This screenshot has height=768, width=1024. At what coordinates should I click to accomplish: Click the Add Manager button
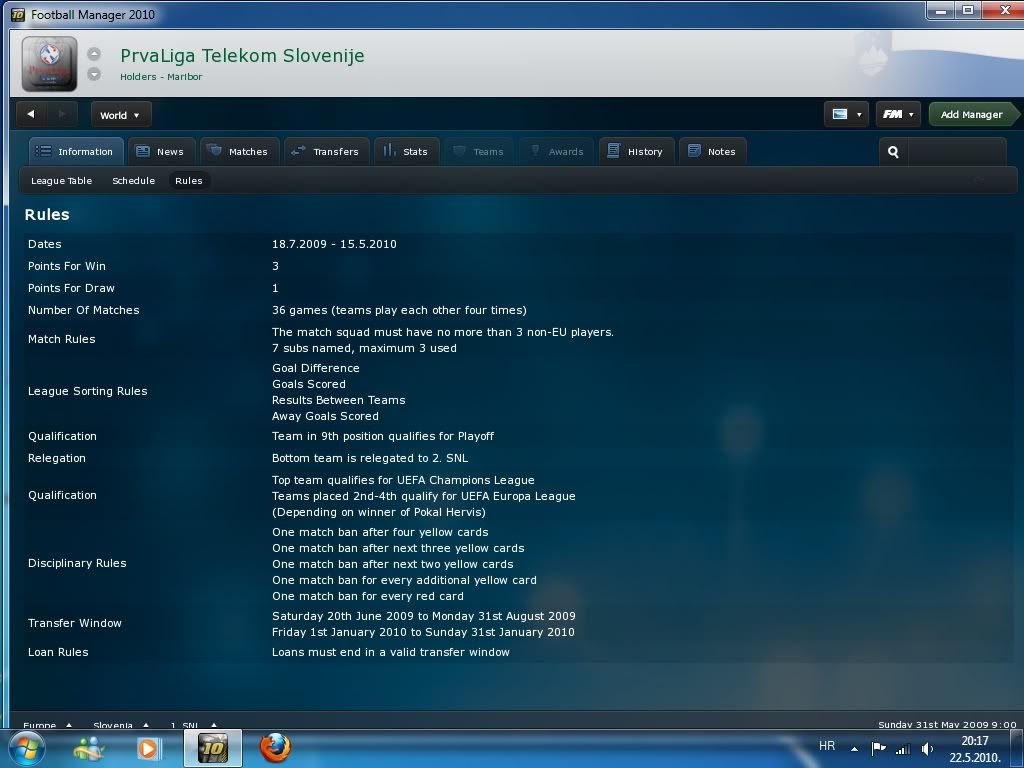click(x=971, y=115)
